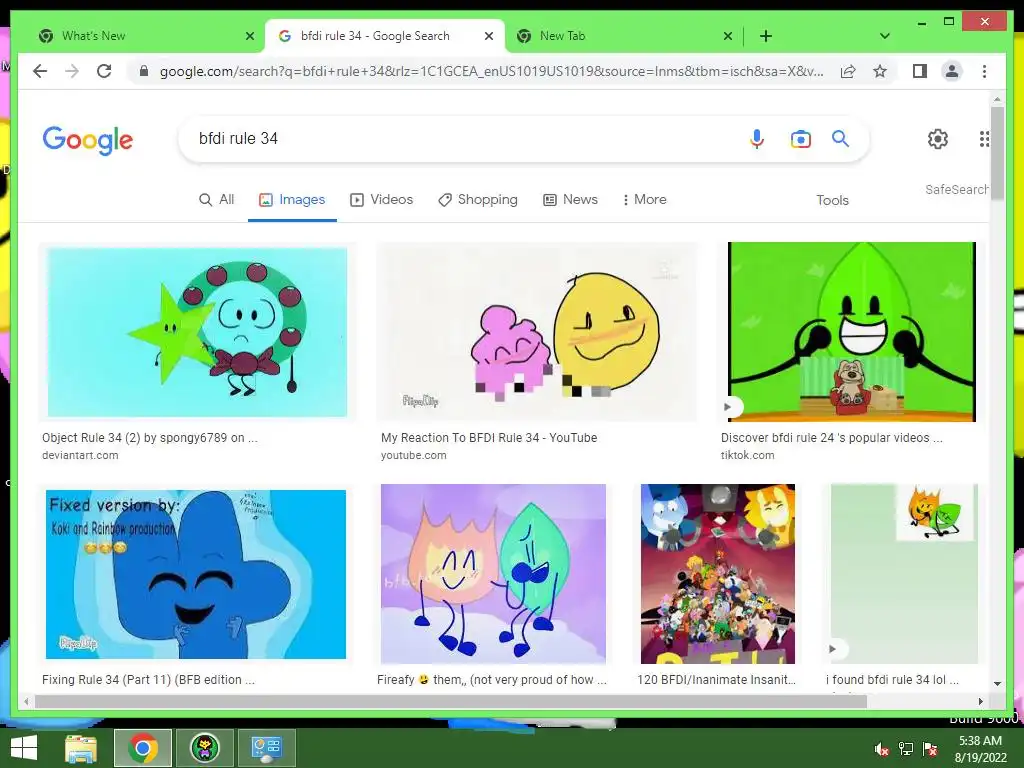Open File Explorer from taskbar
The height and width of the screenshot is (768, 1024).
(x=81, y=748)
